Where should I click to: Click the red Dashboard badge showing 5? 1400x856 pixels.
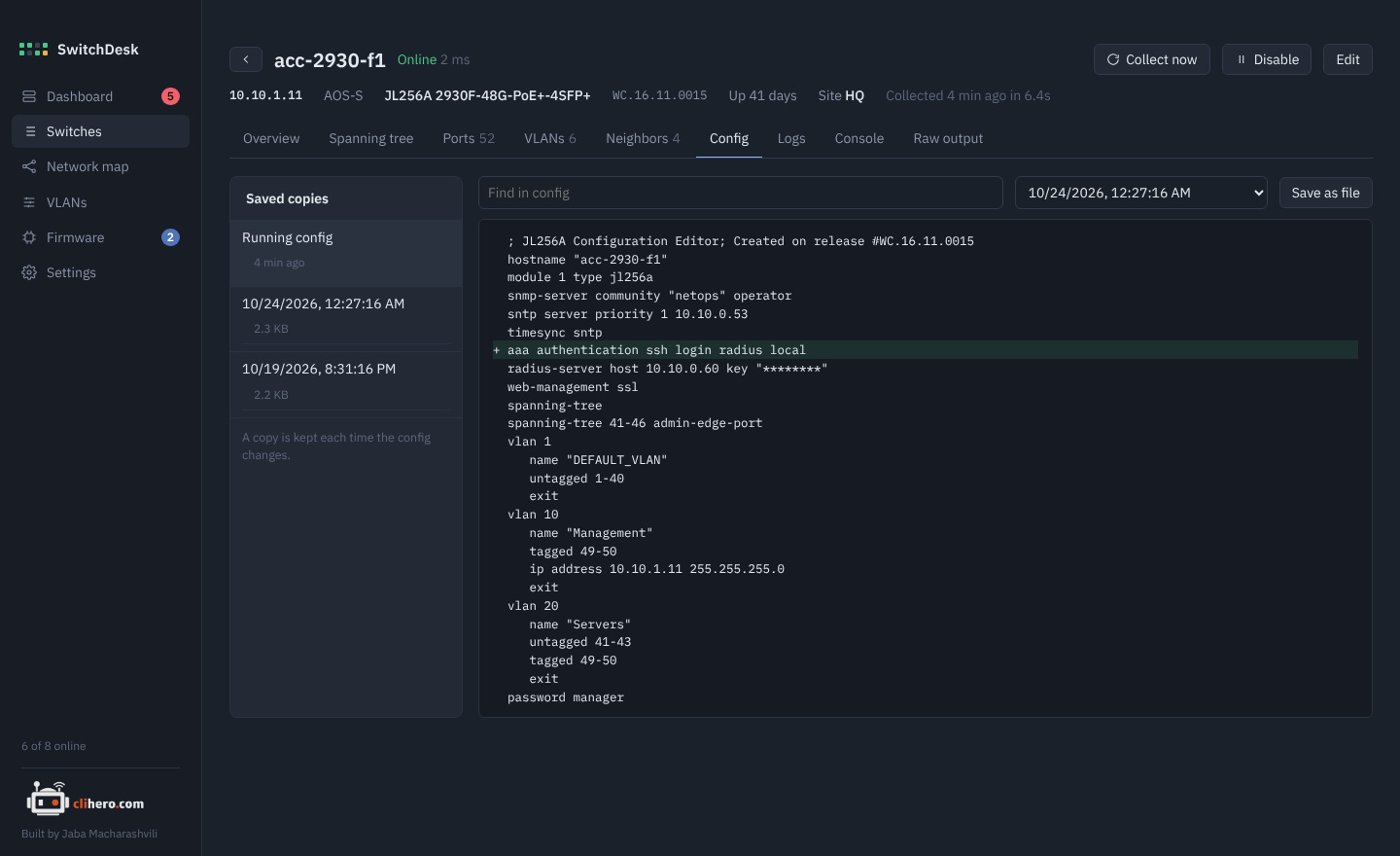(170, 96)
